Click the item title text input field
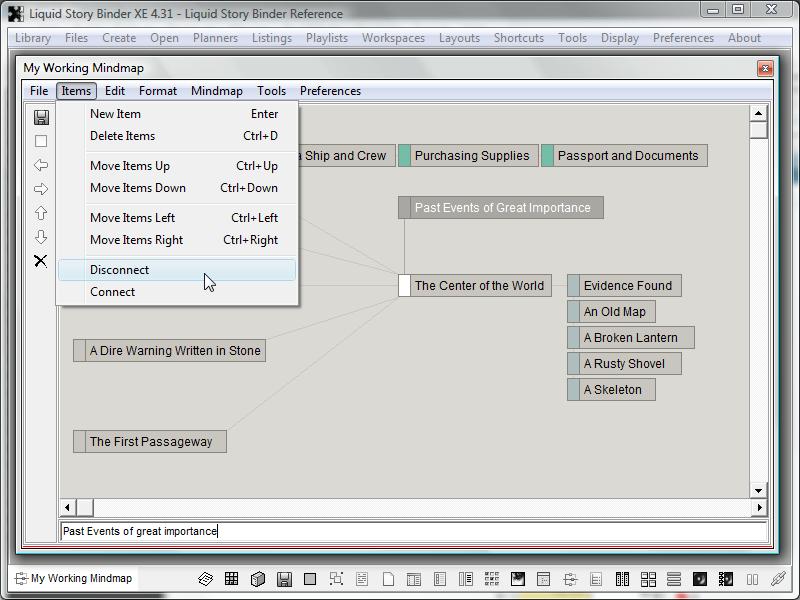 tap(412, 531)
